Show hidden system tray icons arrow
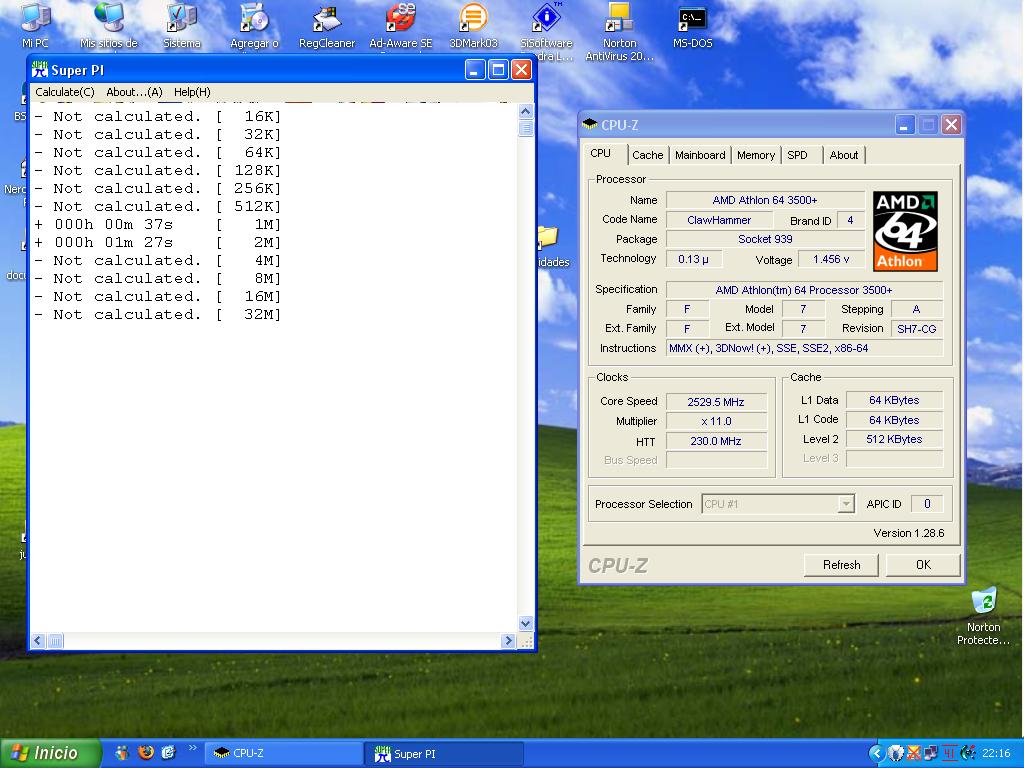This screenshot has width=1024, height=768. (877, 753)
